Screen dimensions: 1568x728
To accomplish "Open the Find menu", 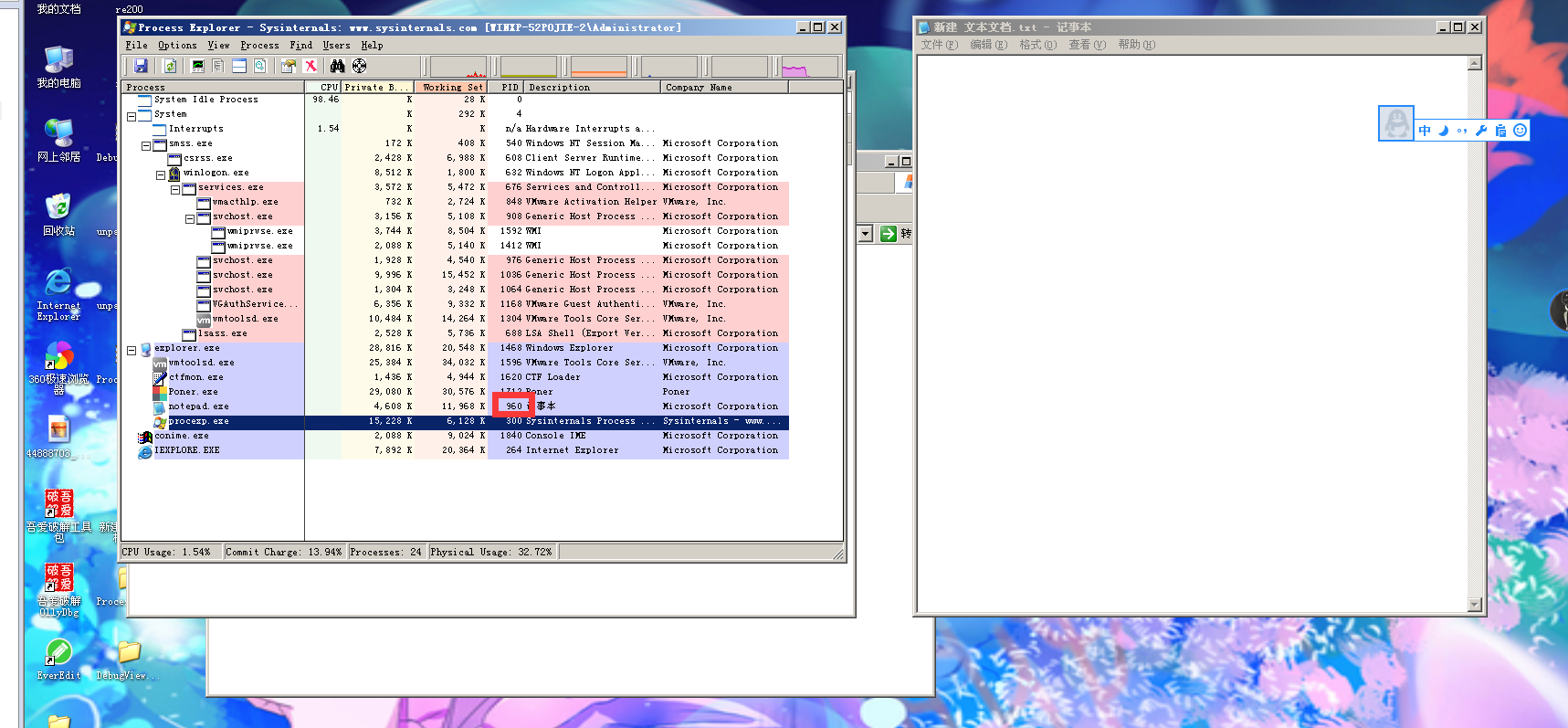I will (301, 45).
